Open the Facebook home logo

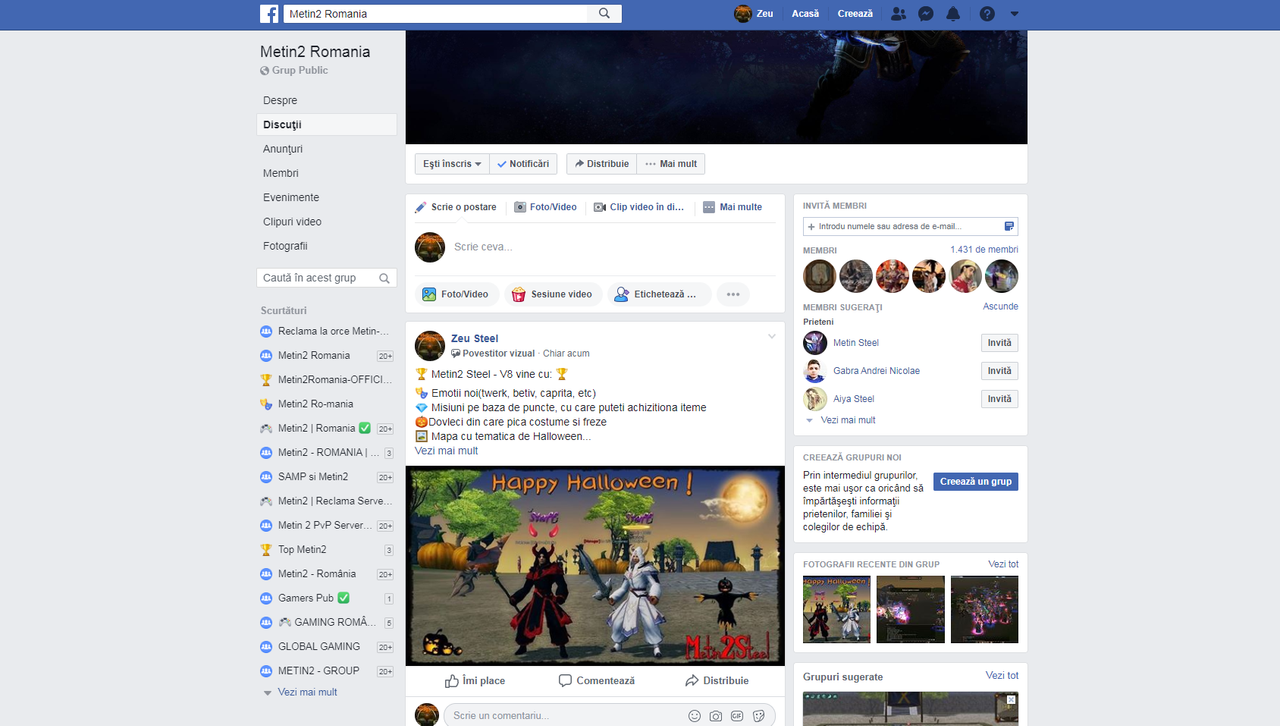coord(269,13)
